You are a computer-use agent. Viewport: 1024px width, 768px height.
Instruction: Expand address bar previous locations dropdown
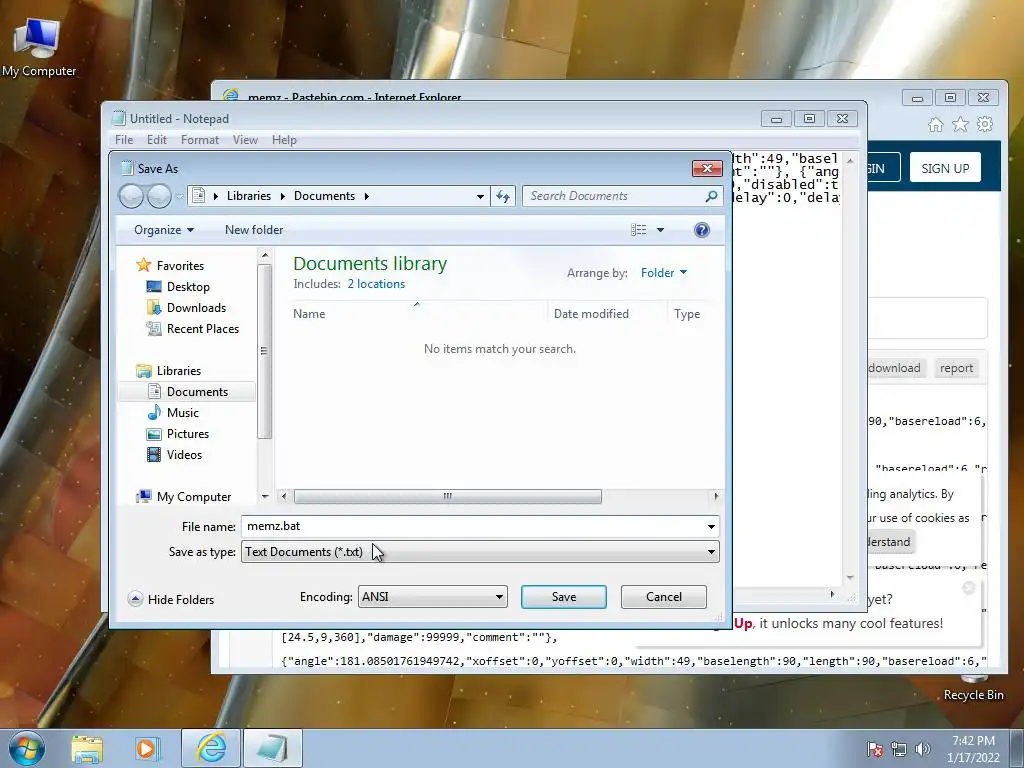480,196
